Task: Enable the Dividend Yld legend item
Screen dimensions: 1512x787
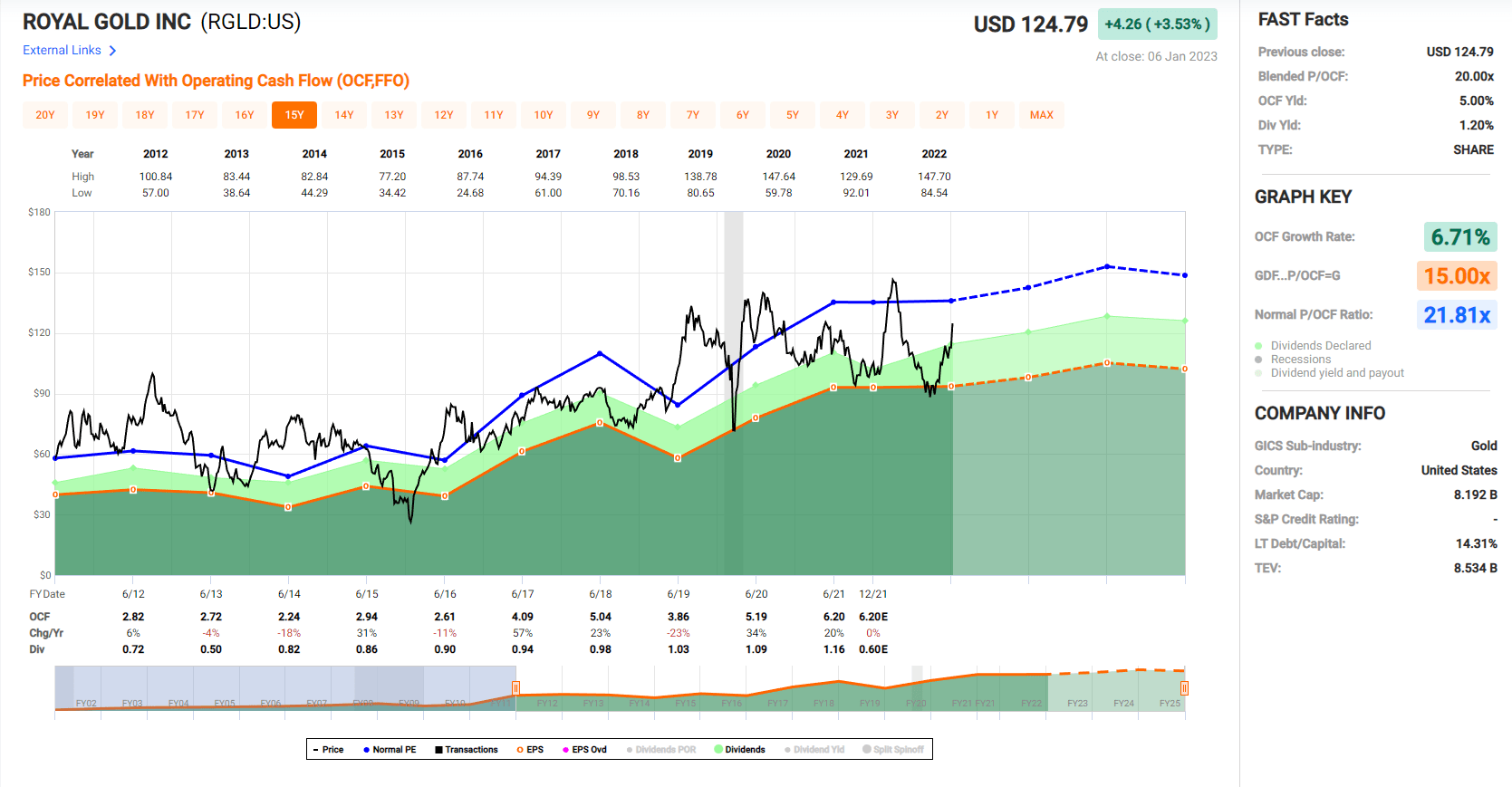Action: click(x=814, y=750)
